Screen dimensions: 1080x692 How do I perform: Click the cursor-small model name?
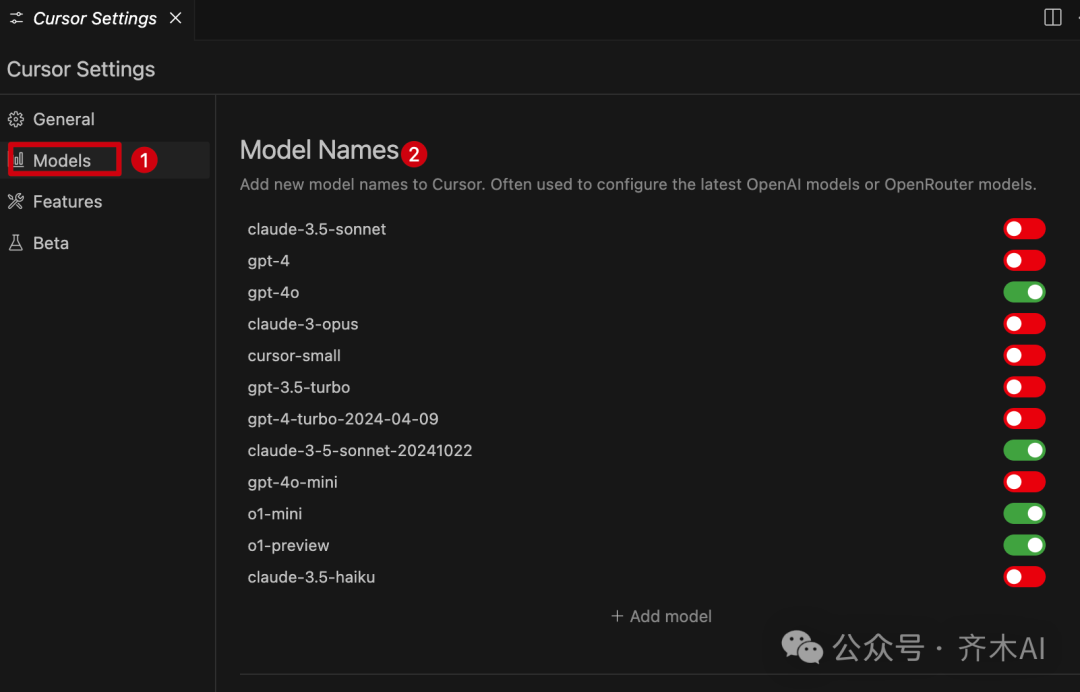(x=294, y=356)
